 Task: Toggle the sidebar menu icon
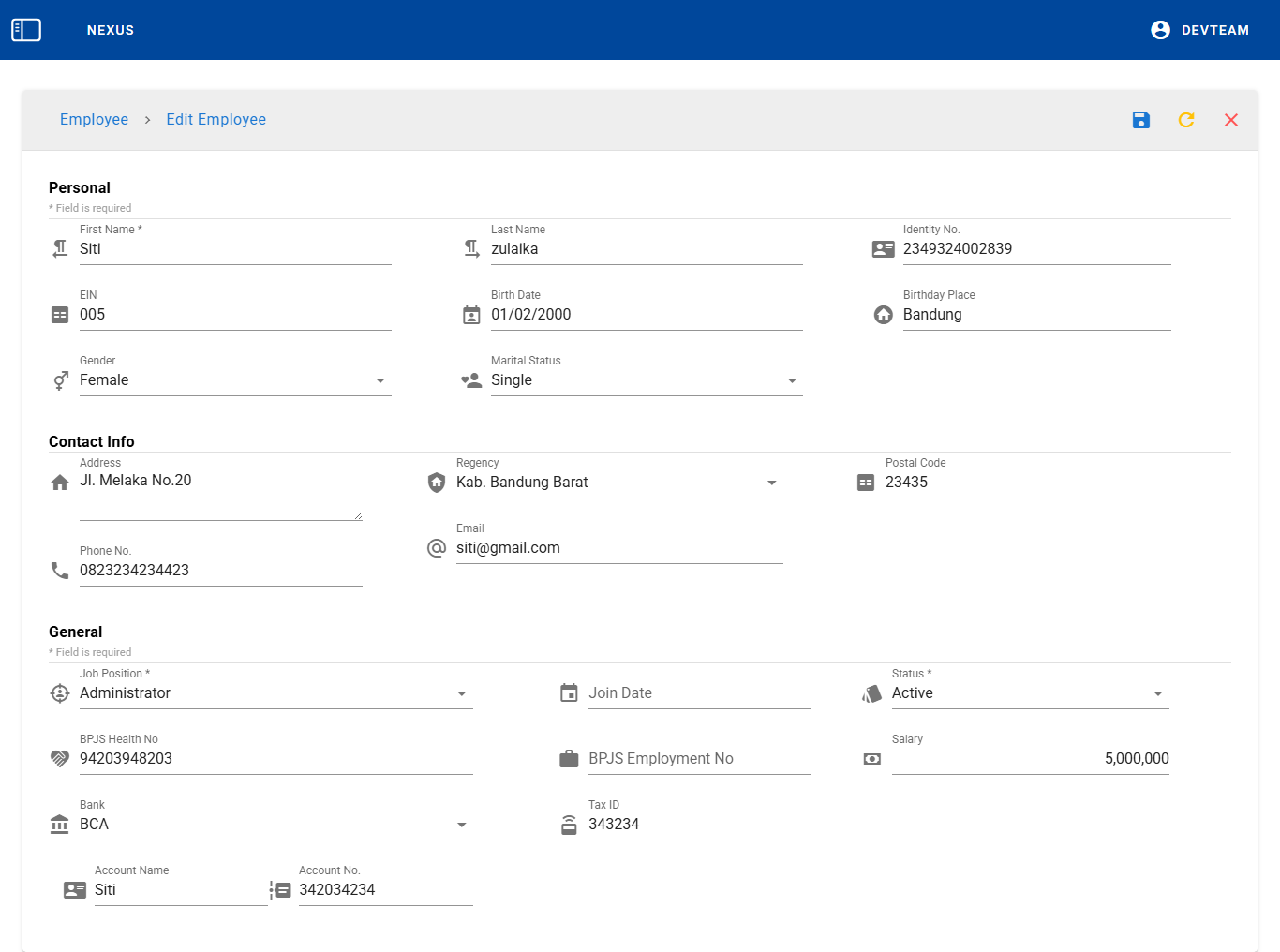(26, 30)
